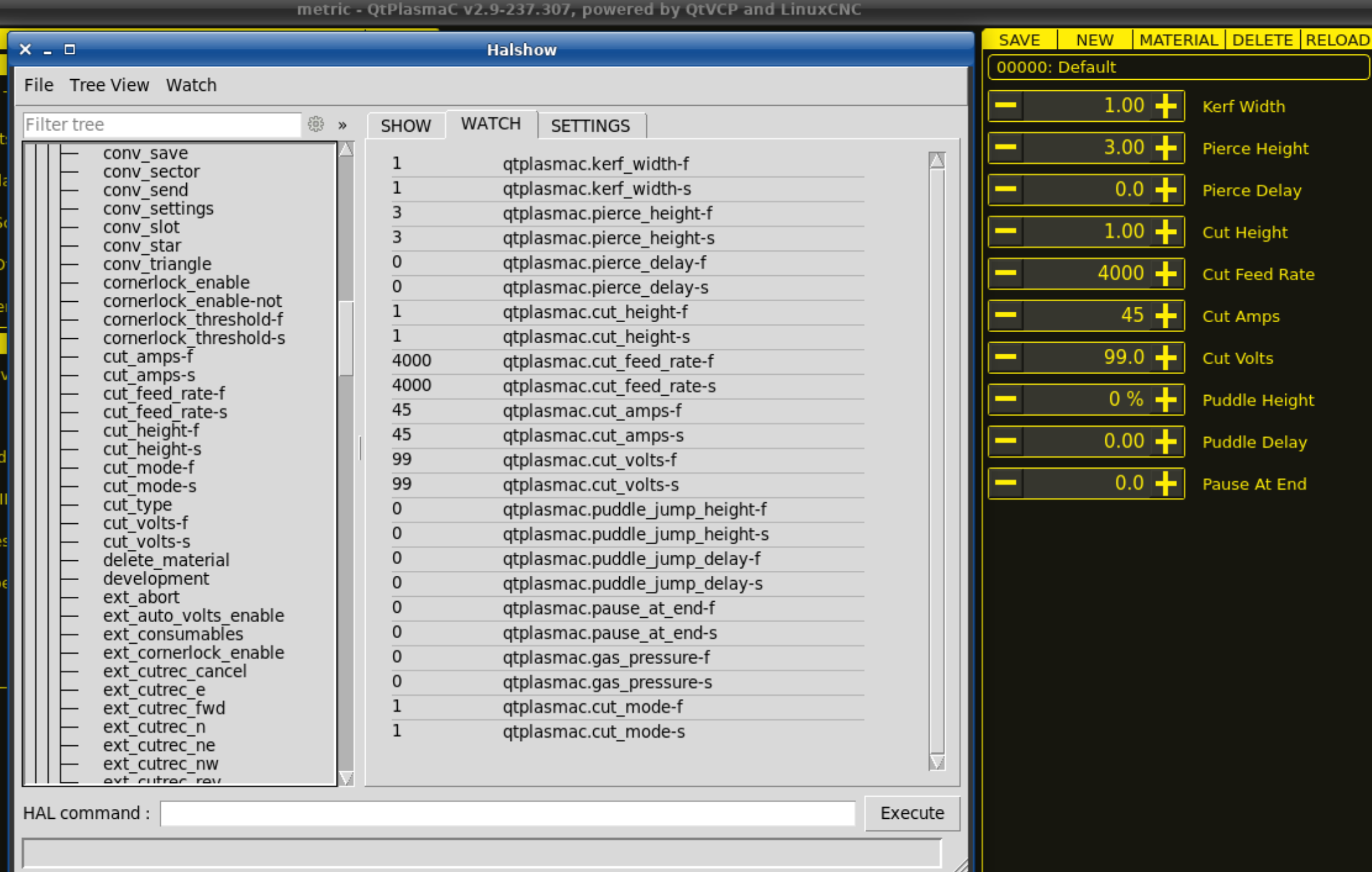Screen dimensions: 1372x872
Task: Switch to the WATCH tab
Action: 491,124
